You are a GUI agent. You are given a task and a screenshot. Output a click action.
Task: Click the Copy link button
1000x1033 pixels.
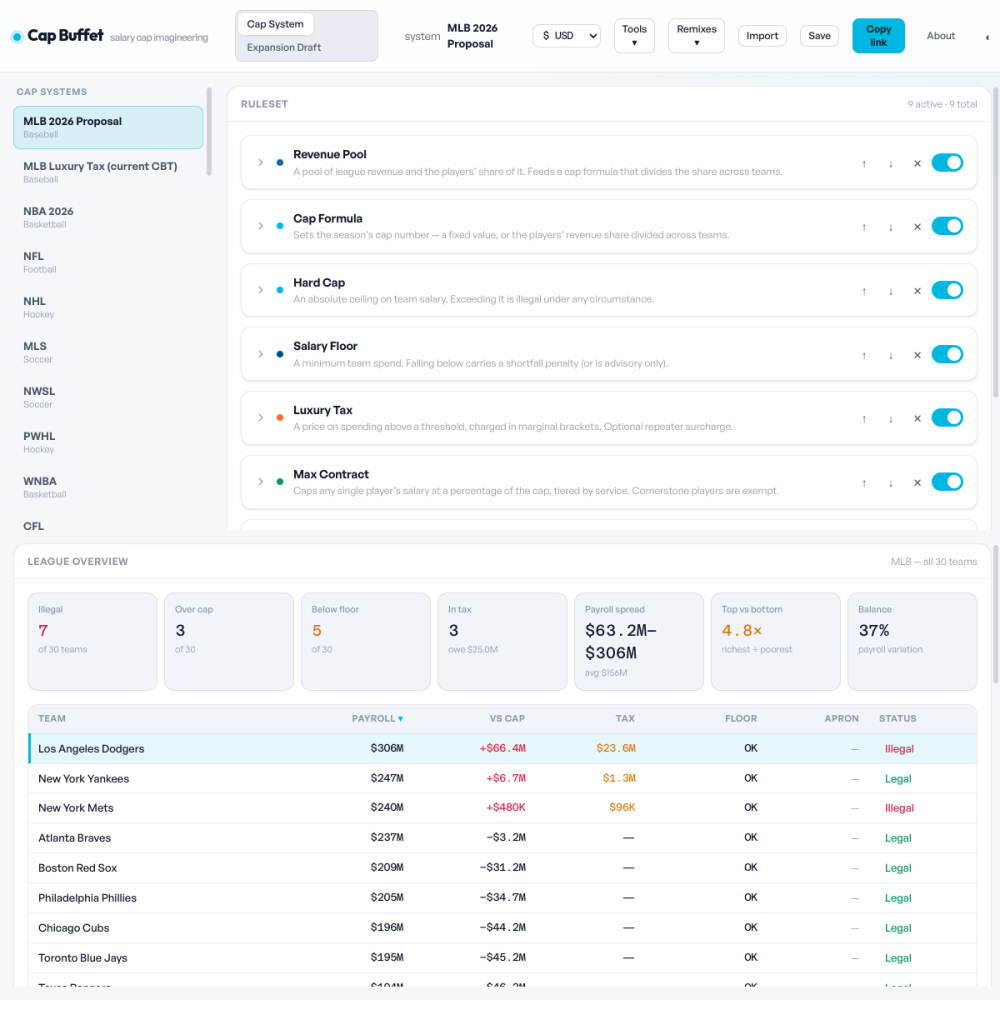[x=878, y=36]
